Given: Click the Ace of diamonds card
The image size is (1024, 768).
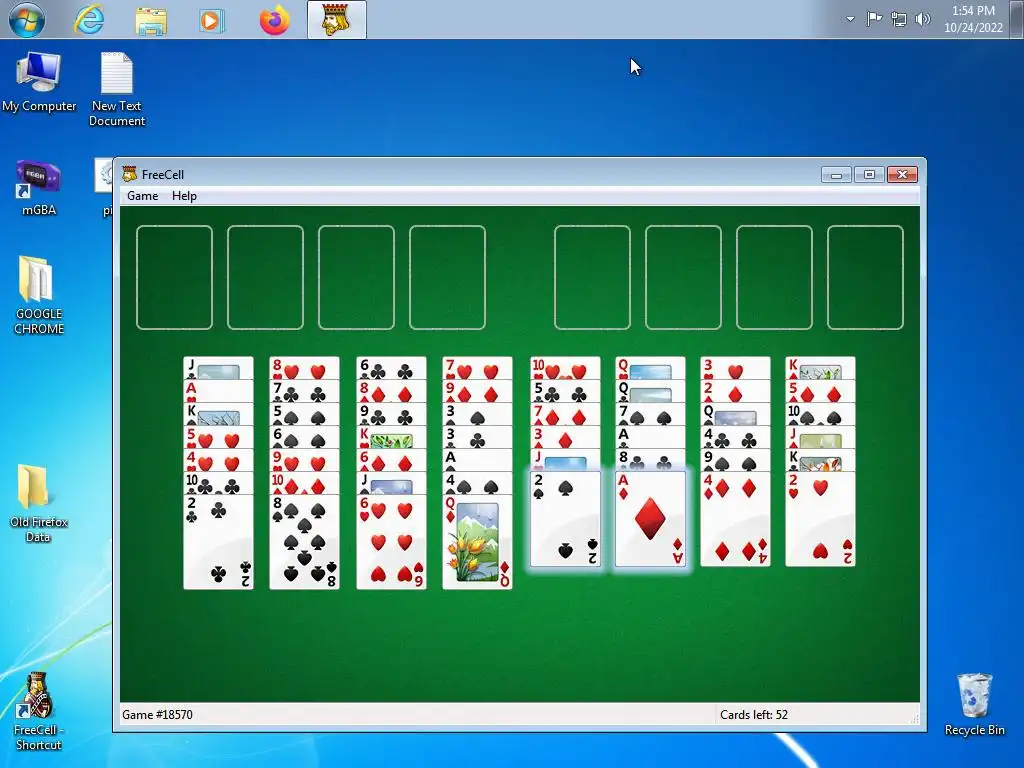Looking at the screenshot, I should (x=650, y=519).
